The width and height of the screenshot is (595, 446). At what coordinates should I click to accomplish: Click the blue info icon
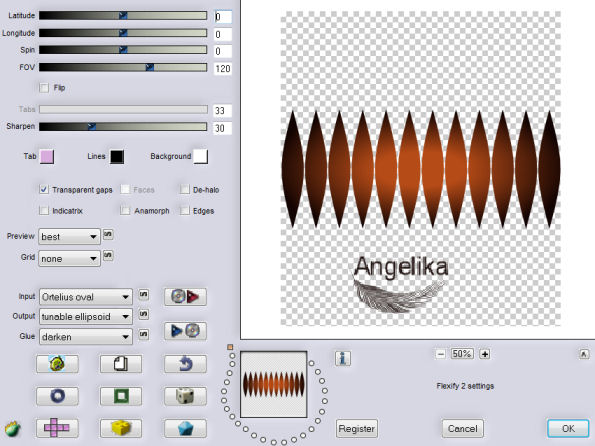coord(343,358)
